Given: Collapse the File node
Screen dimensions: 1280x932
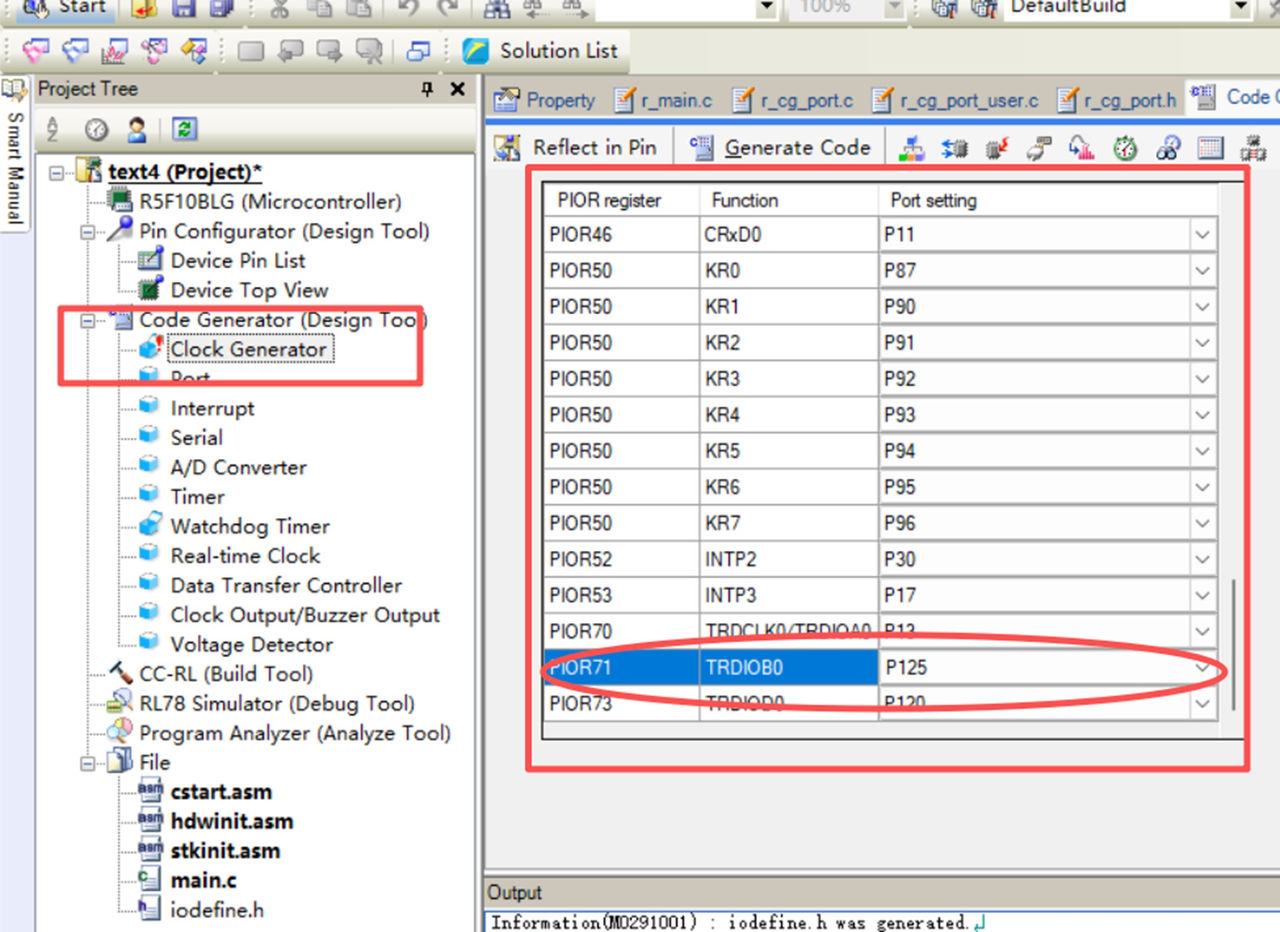Looking at the screenshot, I should click(88, 763).
